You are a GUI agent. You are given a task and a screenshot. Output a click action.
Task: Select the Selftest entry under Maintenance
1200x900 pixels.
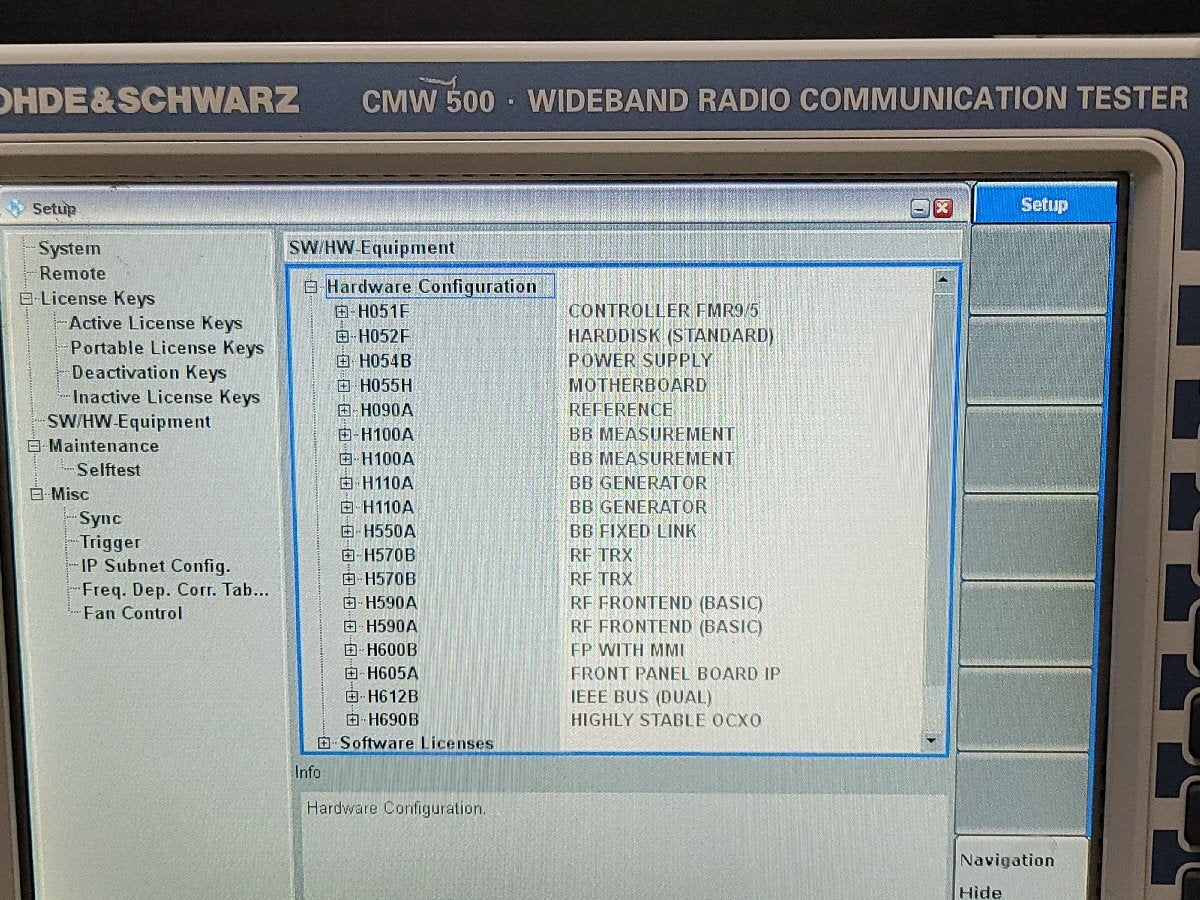[108, 469]
